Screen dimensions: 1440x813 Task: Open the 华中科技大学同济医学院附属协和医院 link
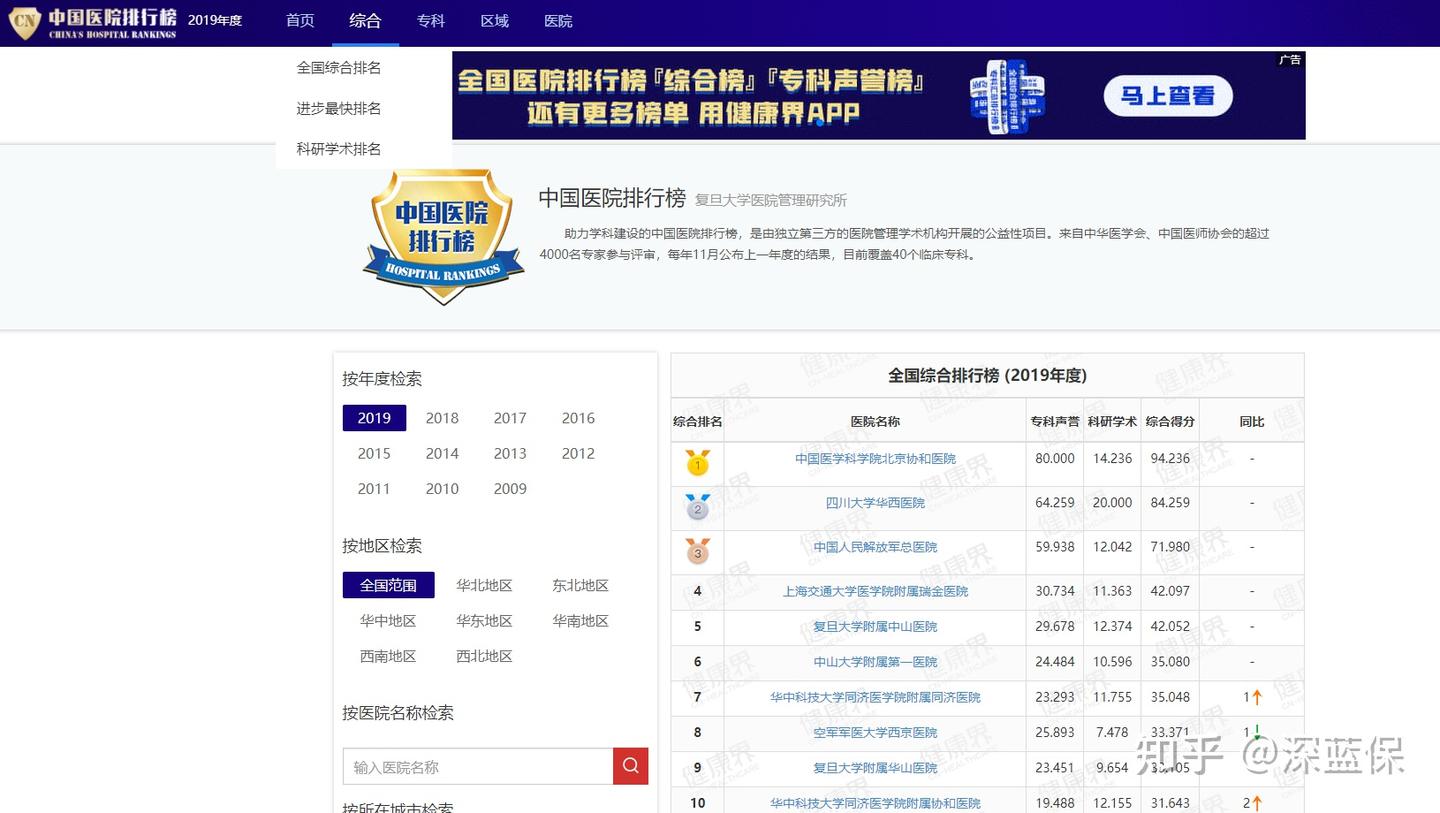875,803
